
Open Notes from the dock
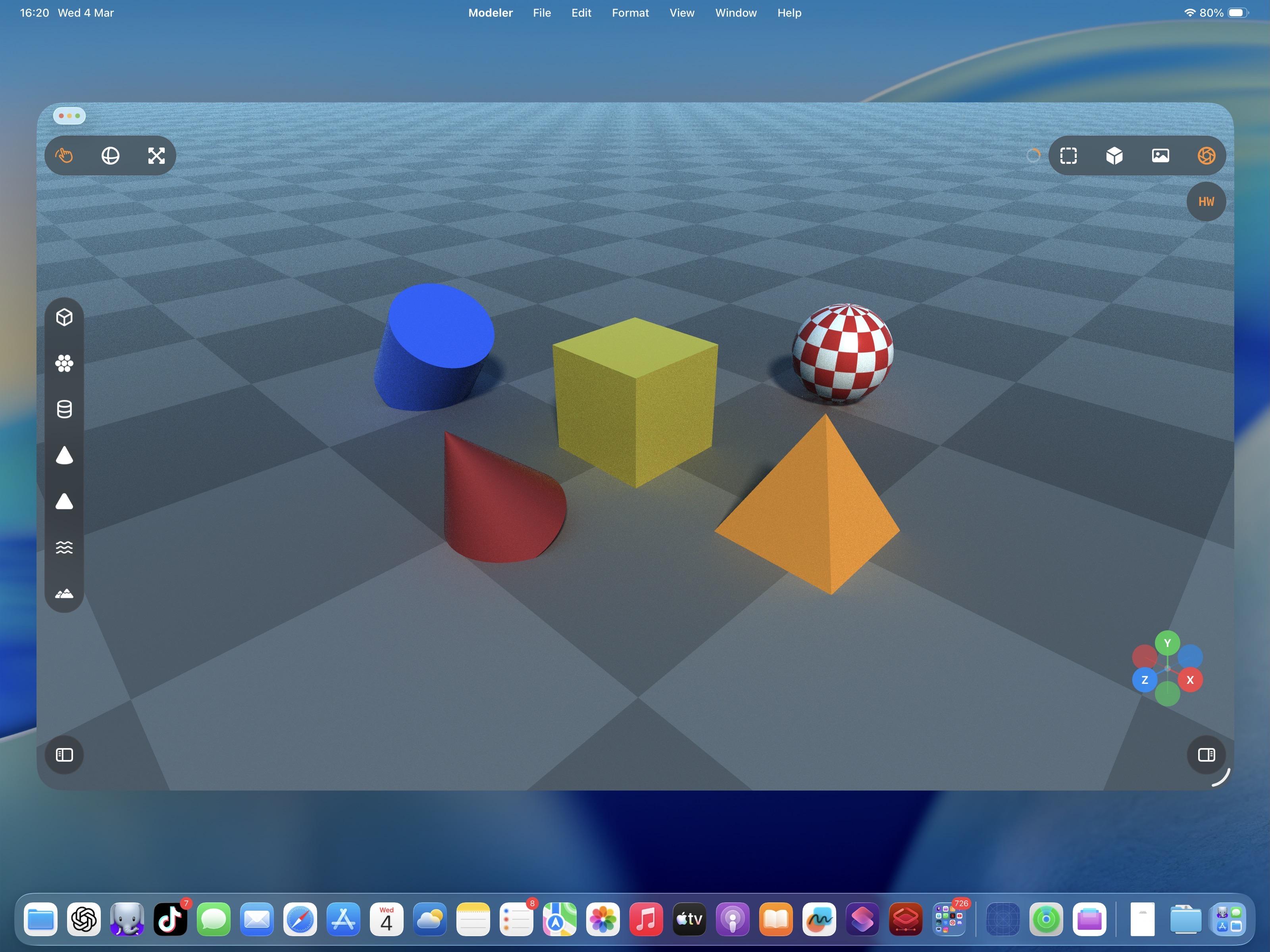click(x=473, y=920)
